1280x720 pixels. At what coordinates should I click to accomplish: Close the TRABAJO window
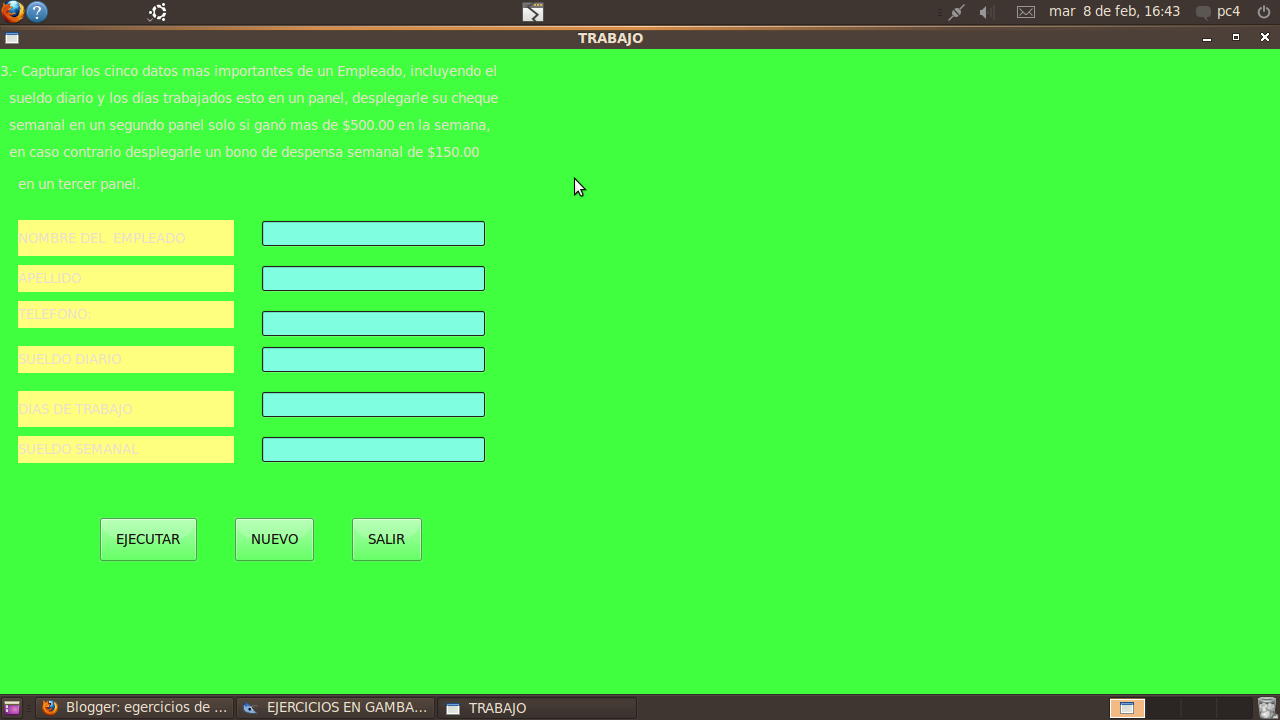pyautogui.click(x=1265, y=38)
